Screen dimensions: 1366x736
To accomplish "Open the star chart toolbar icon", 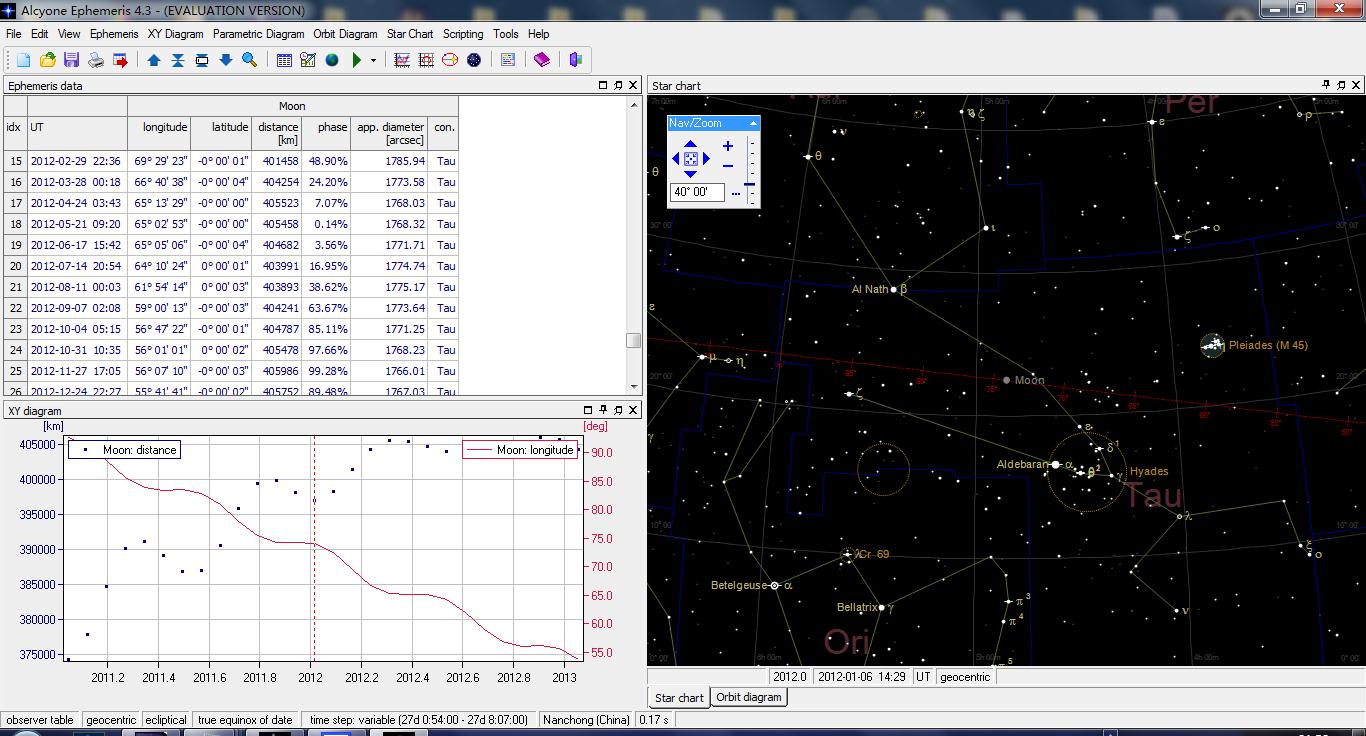I will [474, 60].
